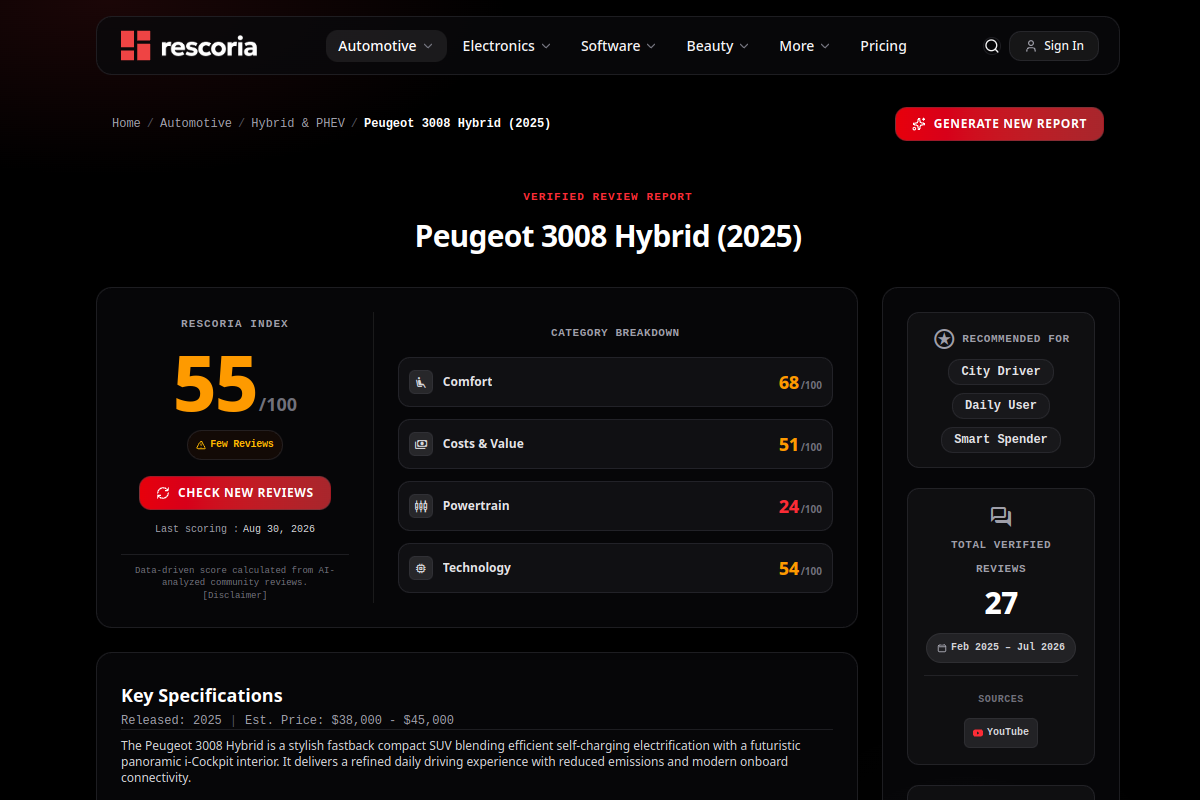This screenshot has width=1200, height=800.
Task: Click the Key Specifications heading
Action: 202,696
